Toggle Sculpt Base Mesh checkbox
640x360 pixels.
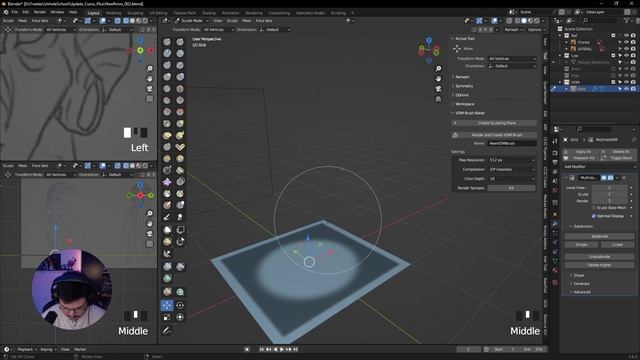coord(594,208)
